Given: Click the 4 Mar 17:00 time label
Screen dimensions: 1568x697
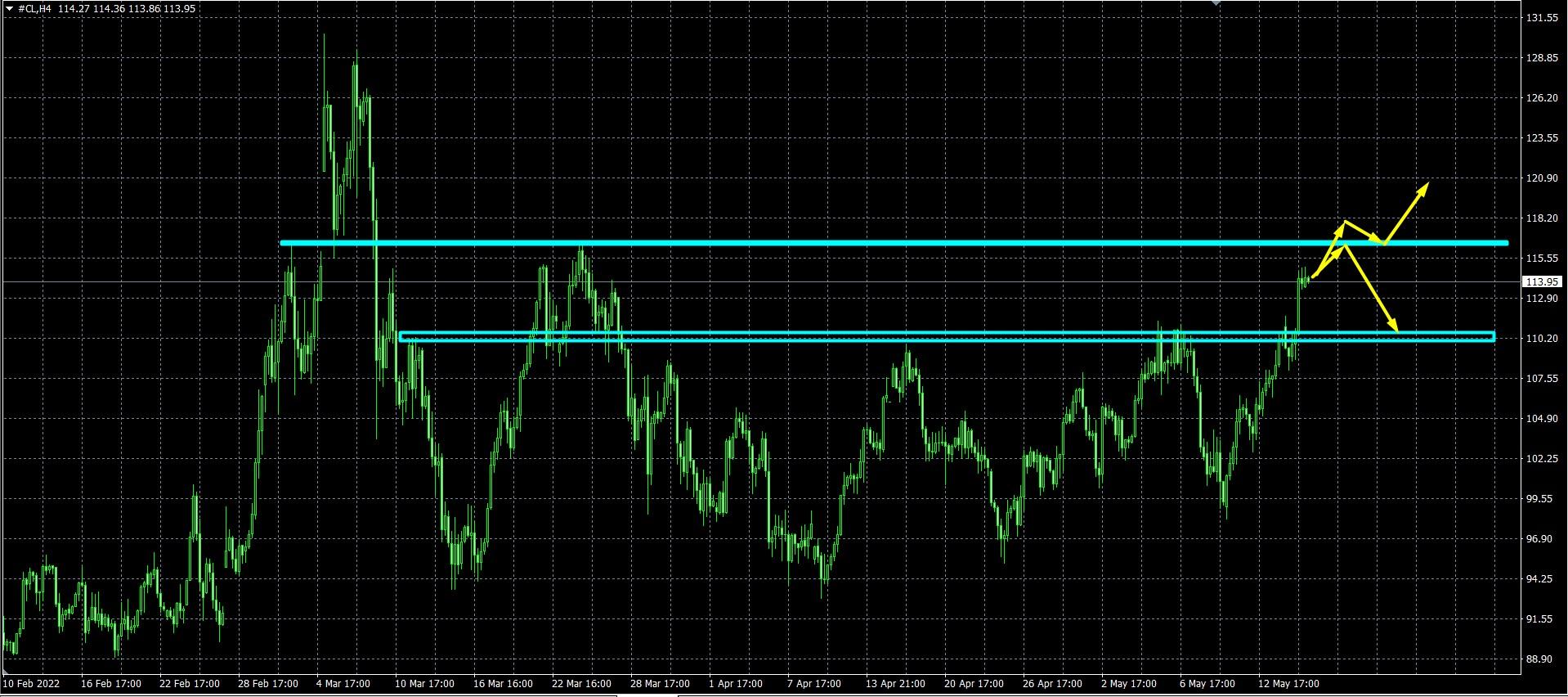Looking at the screenshot, I should click(343, 683).
